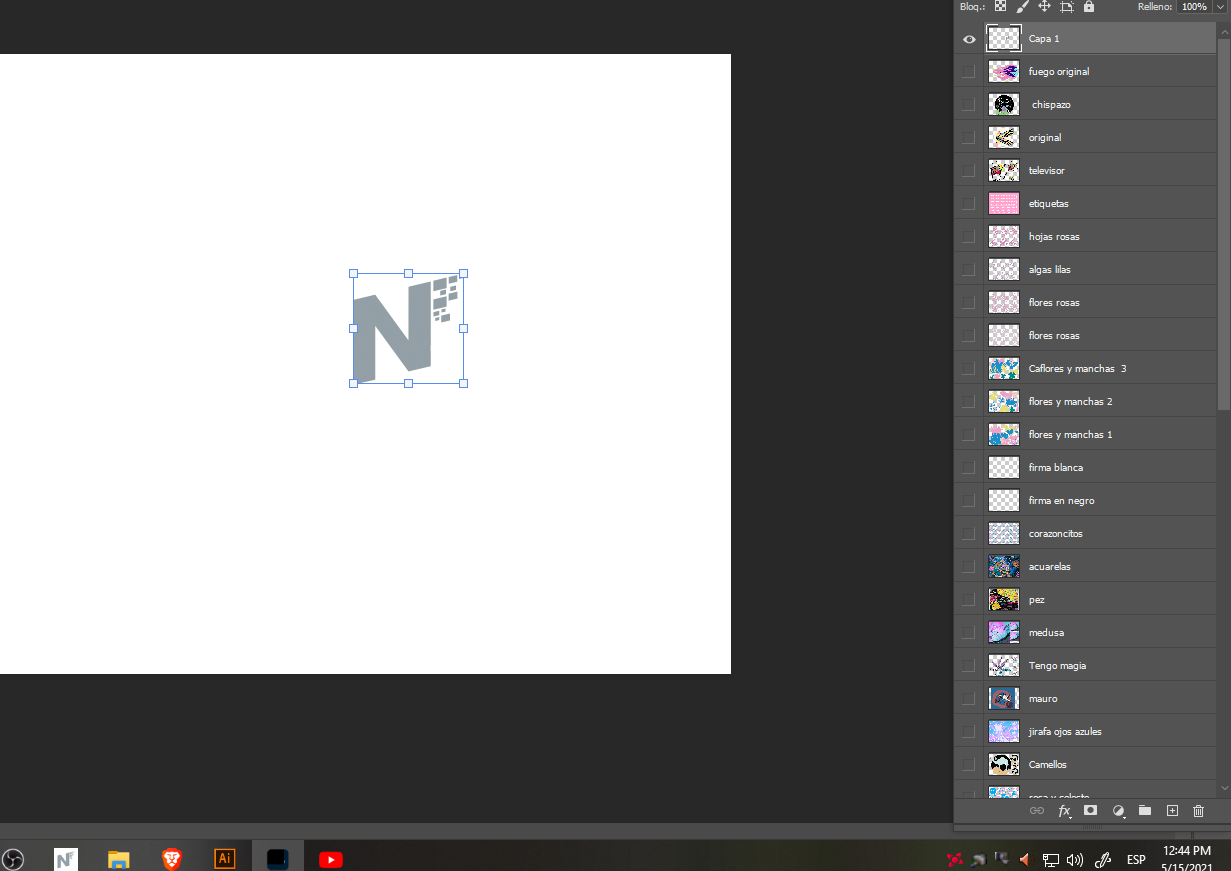
Task: Select fuego original layer thumbnail
Action: tap(1004, 71)
